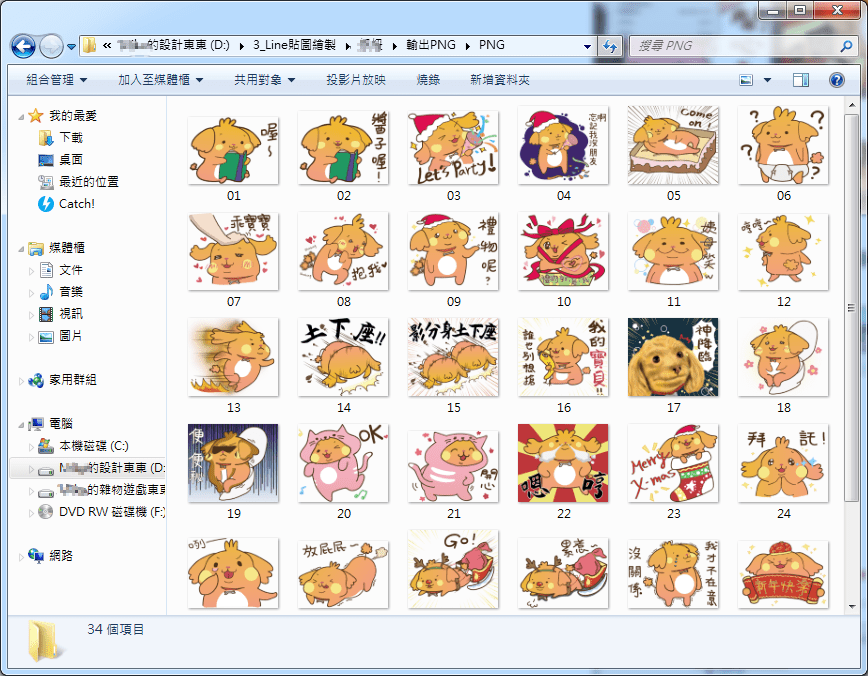The width and height of the screenshot is (868, 676).
Task: Select thumbnail 05 Come on
Action: pos(673,145)
